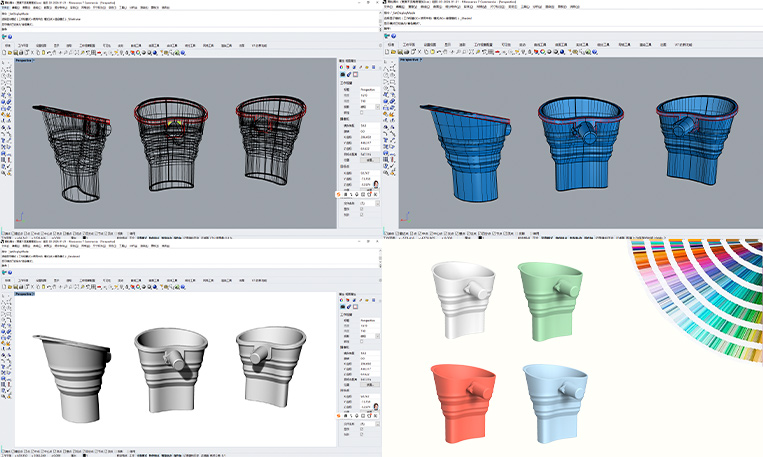The height and width of the screenshot is (457, 763).
Task: Switch to 显示 Display tab, white rendered window
Action: coord(56,280)
